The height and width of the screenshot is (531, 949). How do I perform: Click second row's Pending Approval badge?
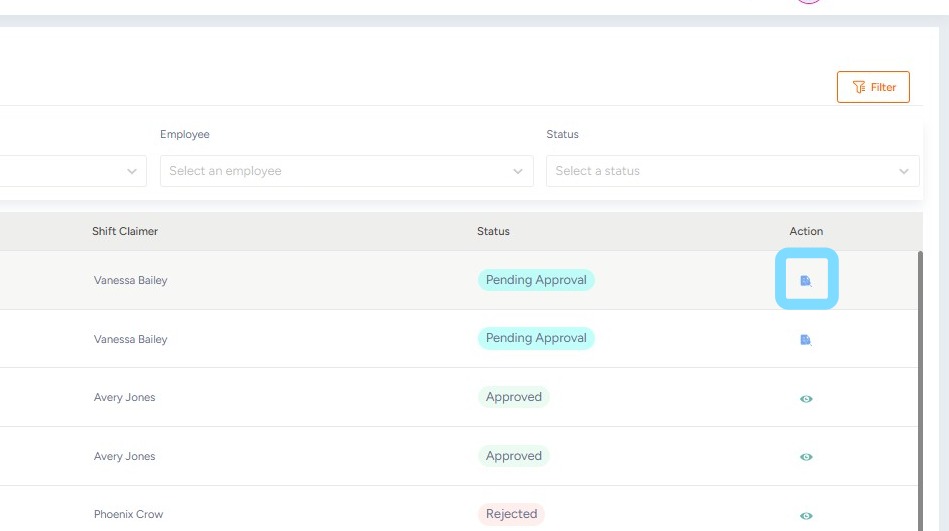[x=536, y=338]
